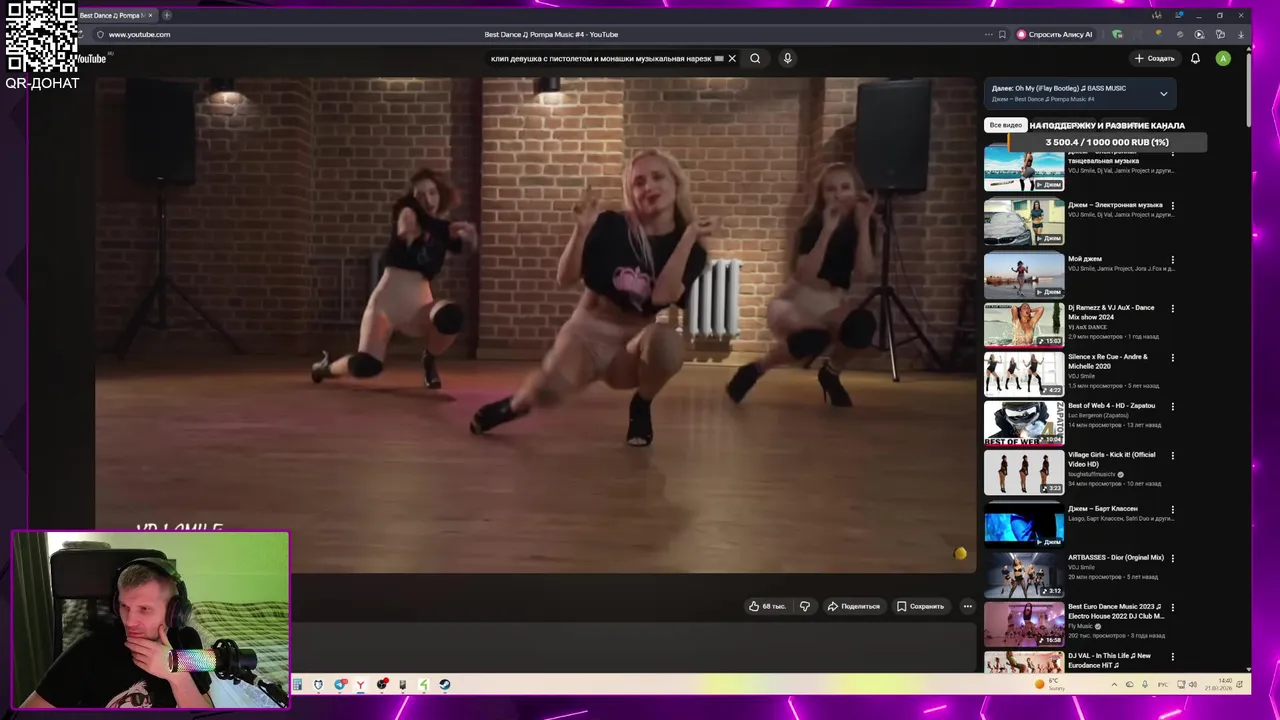The image size is (1280, 720).
Task: Click into the YouTube search text box
Action: pyautogui.click(x=600, y=58)
